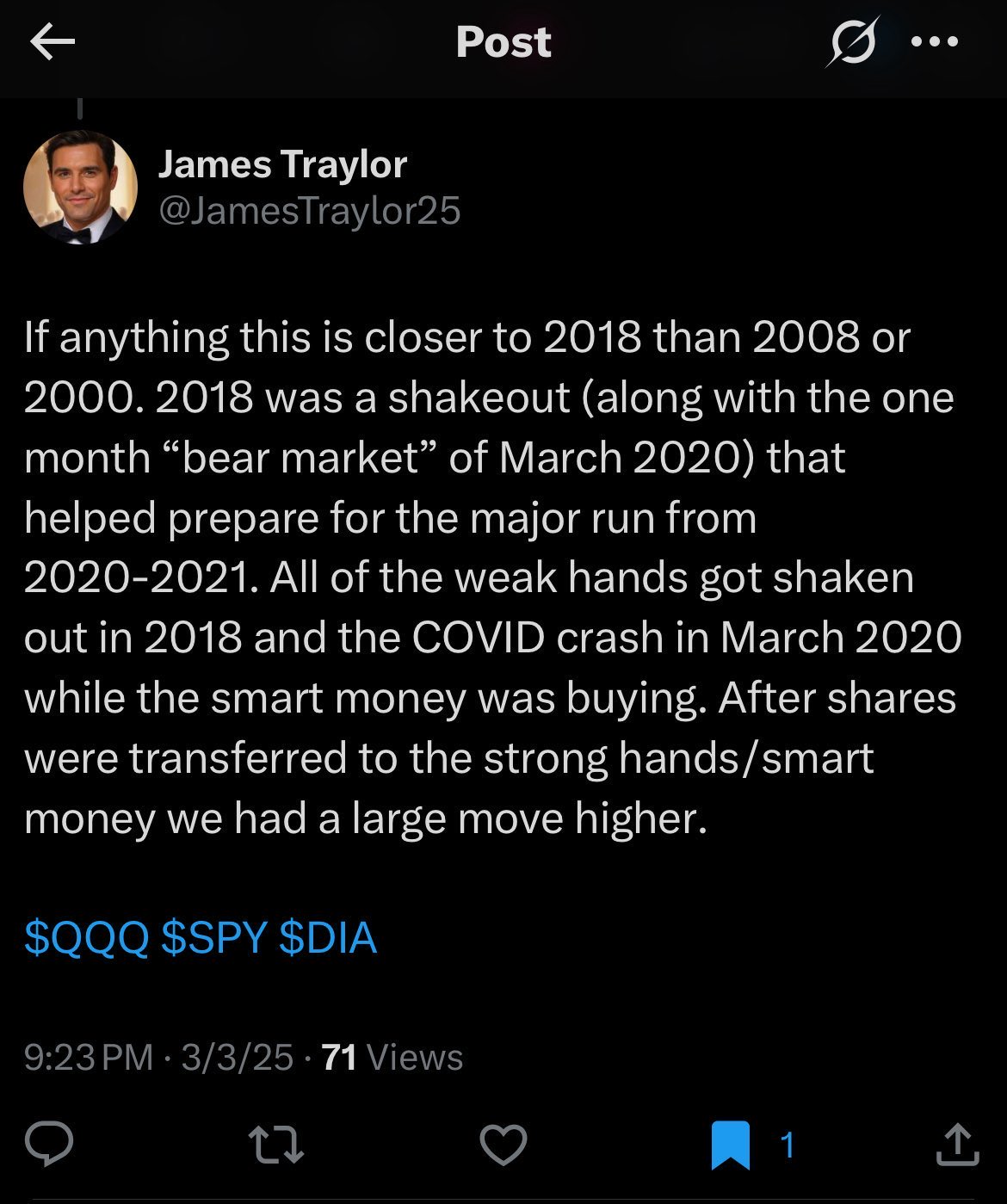Share the post via the upload icon

coord(956,1145)
